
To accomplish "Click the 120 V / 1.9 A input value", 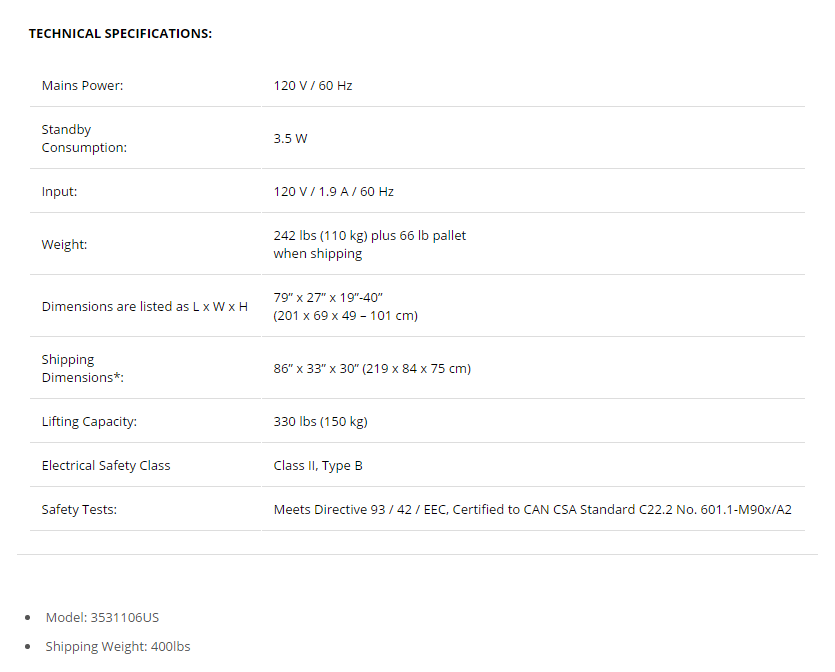I will tap(334, 192).
